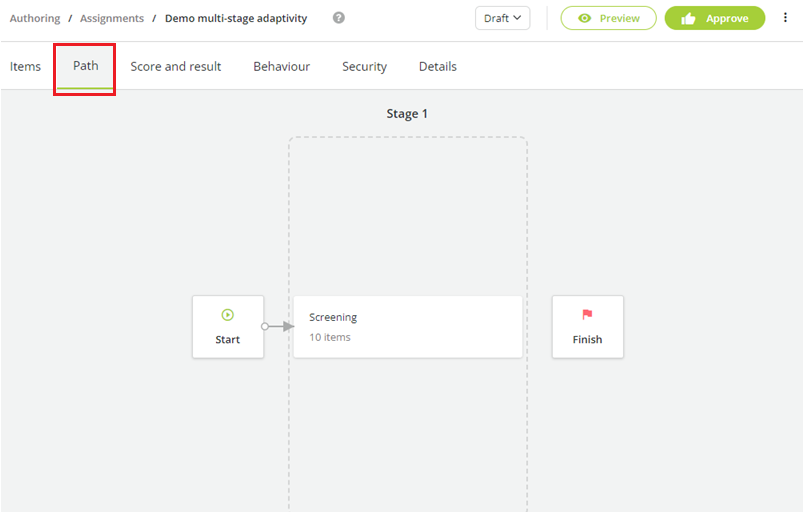Select the Start node box
Viewport: 807px width, 512px height.
(x=228, y=327)
